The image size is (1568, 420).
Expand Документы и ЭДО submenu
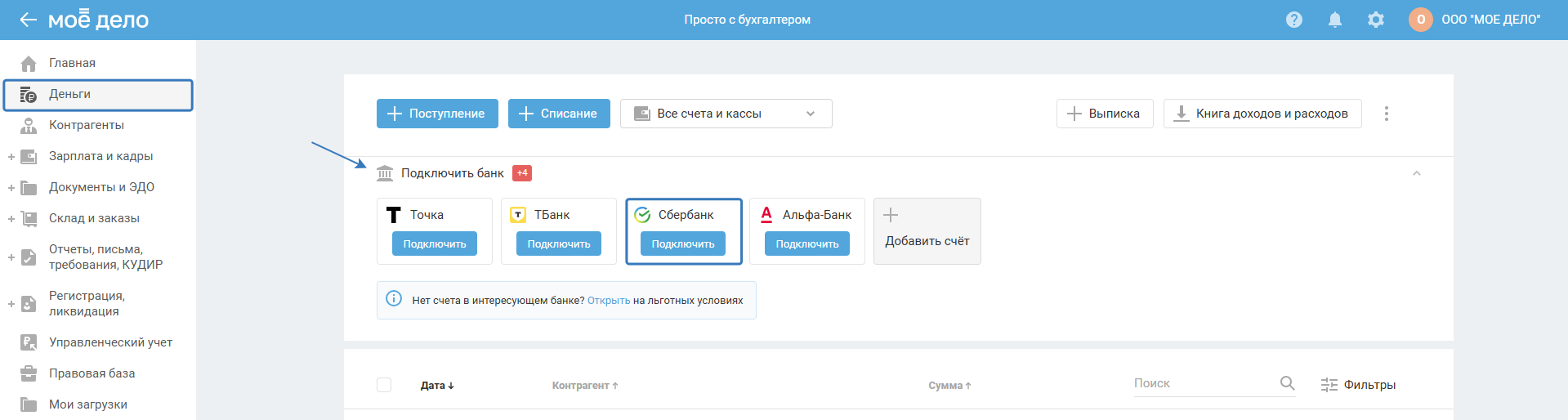[x=11, y=187]
